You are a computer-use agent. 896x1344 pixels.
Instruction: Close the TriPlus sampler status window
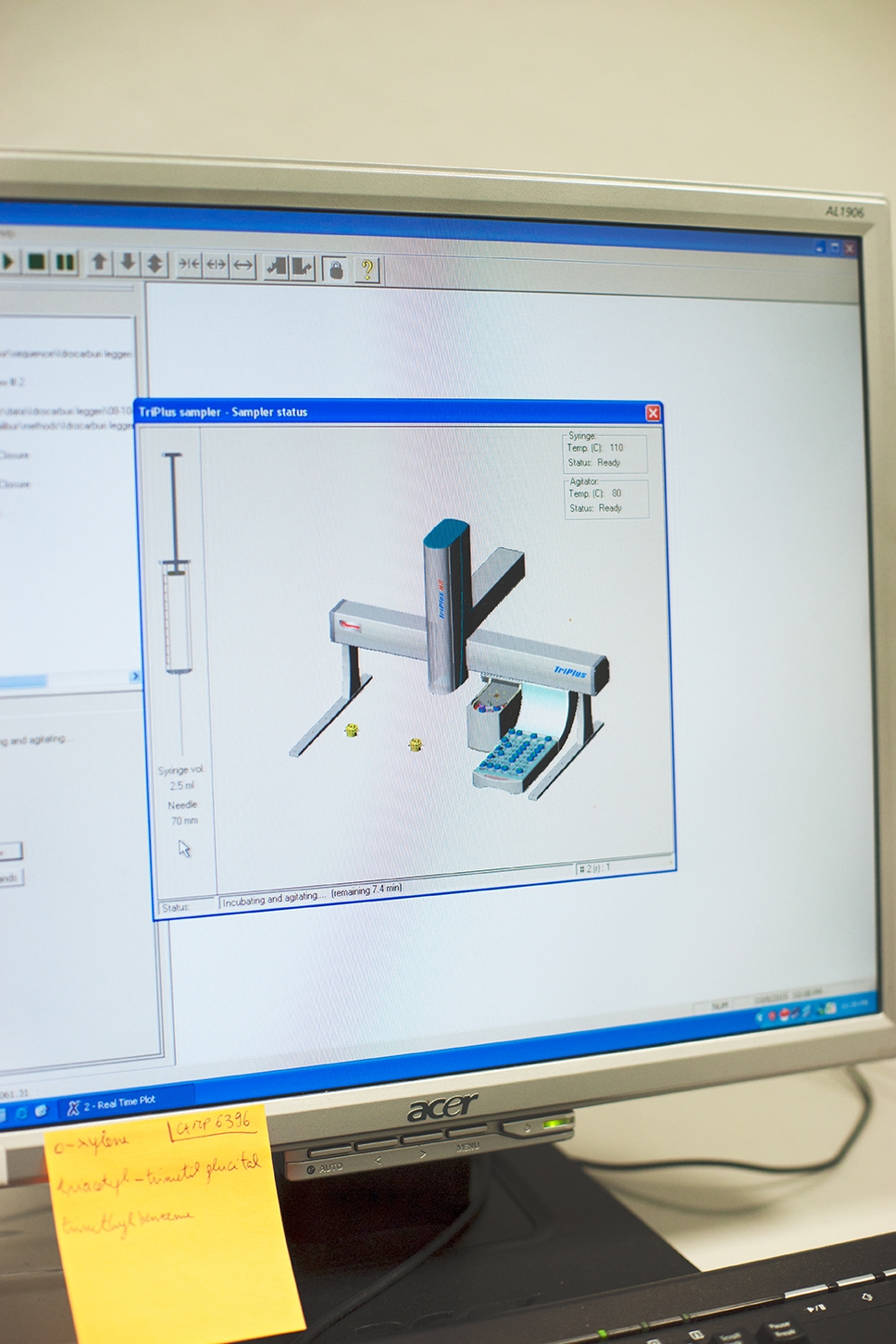653,413
